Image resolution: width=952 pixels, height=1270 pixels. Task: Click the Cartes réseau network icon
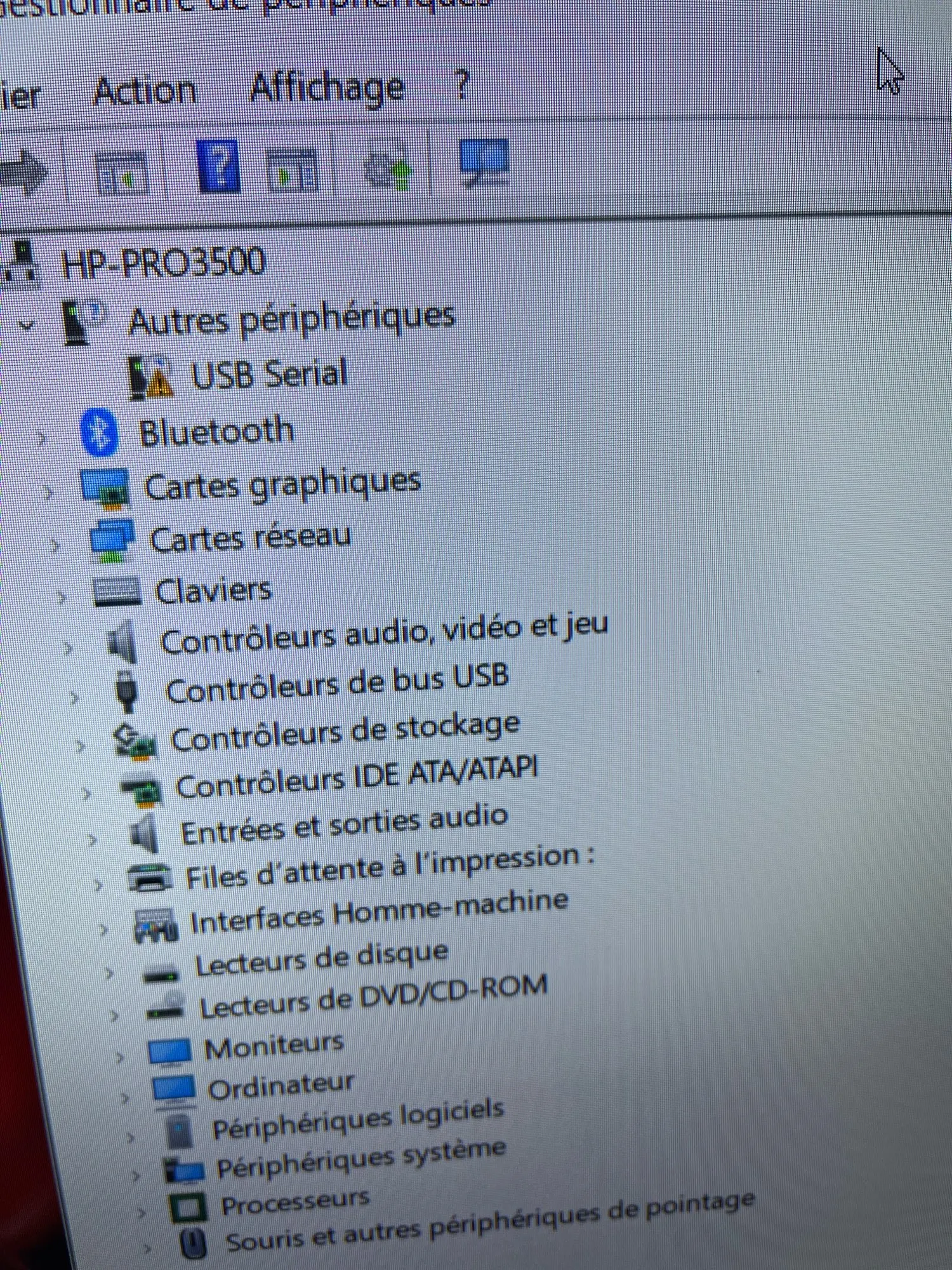112,541
